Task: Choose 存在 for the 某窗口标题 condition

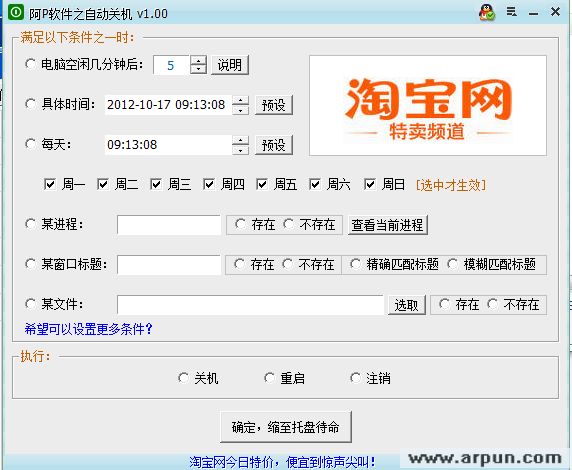Action: click(x=254, y=264)
